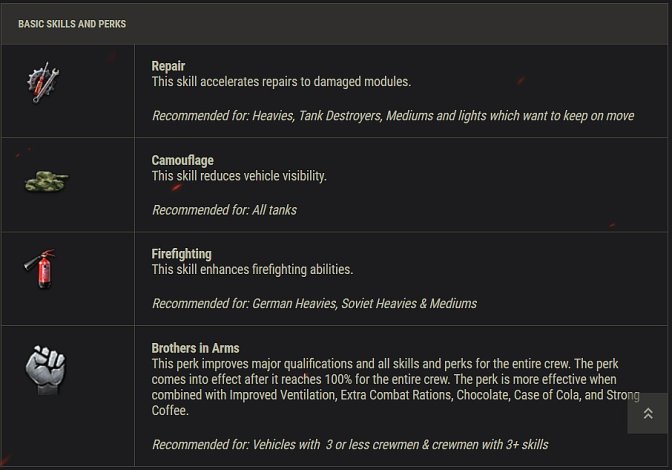Select the Camouflage skill title
The width and height of the screenshot is (672, 470).
coord(182,160)
